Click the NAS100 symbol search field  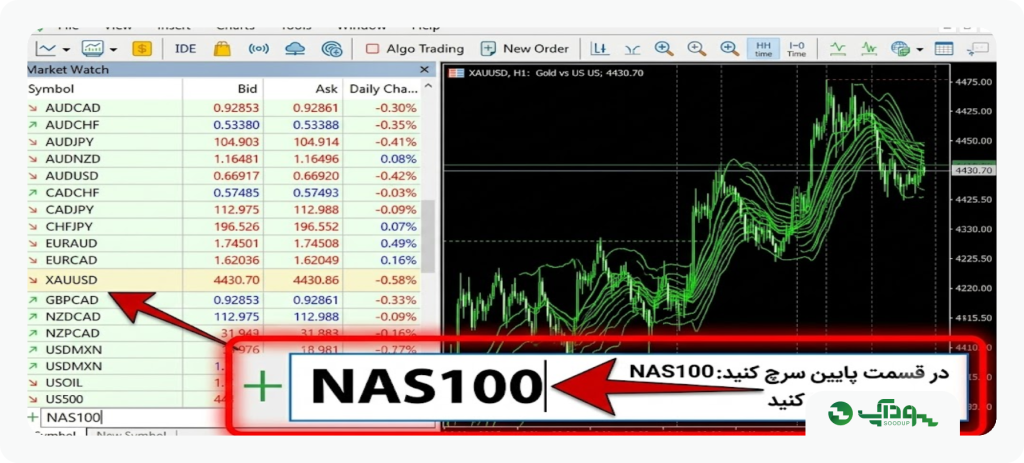pyautogui.click(x=131, y=417)
